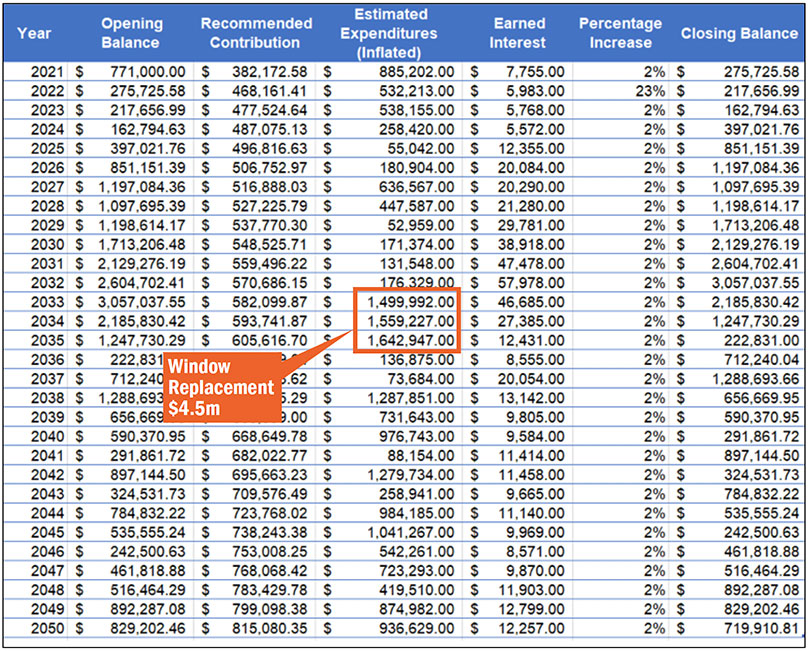Click the Earned Interest column header
This screenshot has width=810, height=651.
[518, 33]
